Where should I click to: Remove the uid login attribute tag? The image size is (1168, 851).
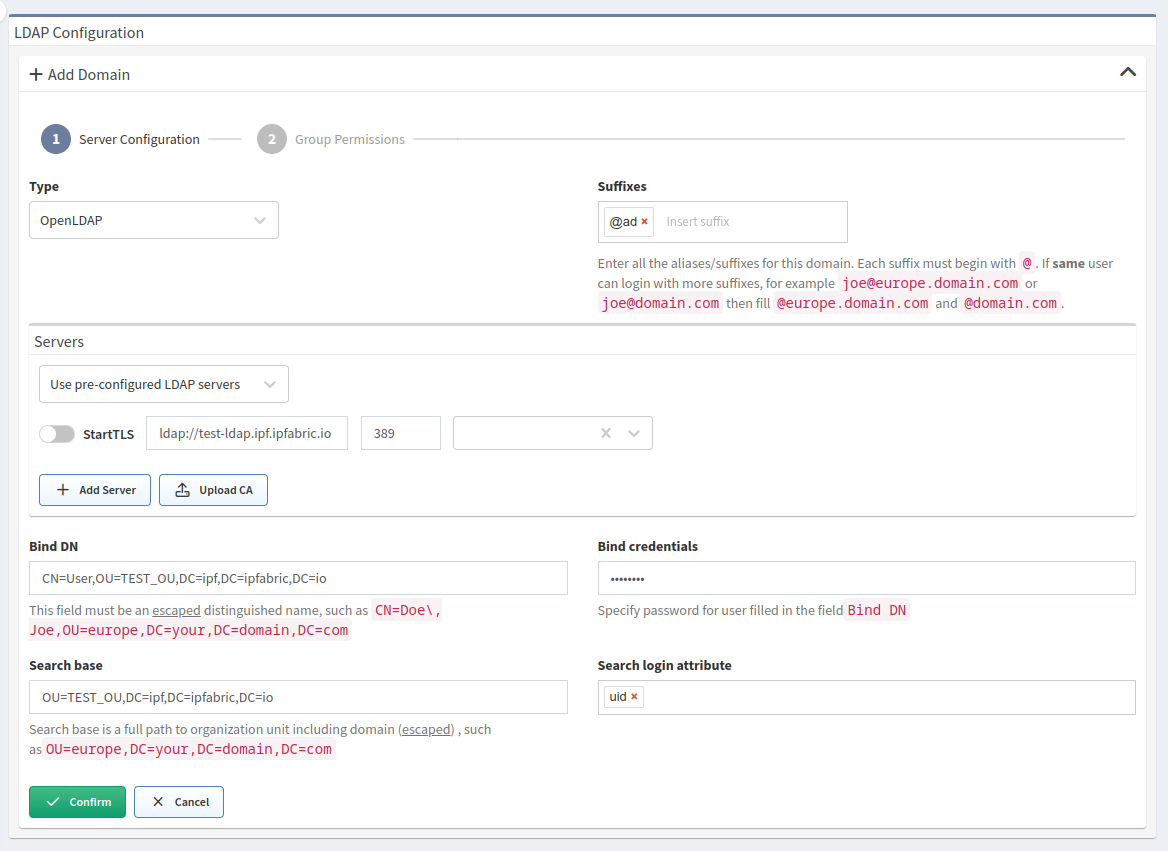tap(634, 697)
